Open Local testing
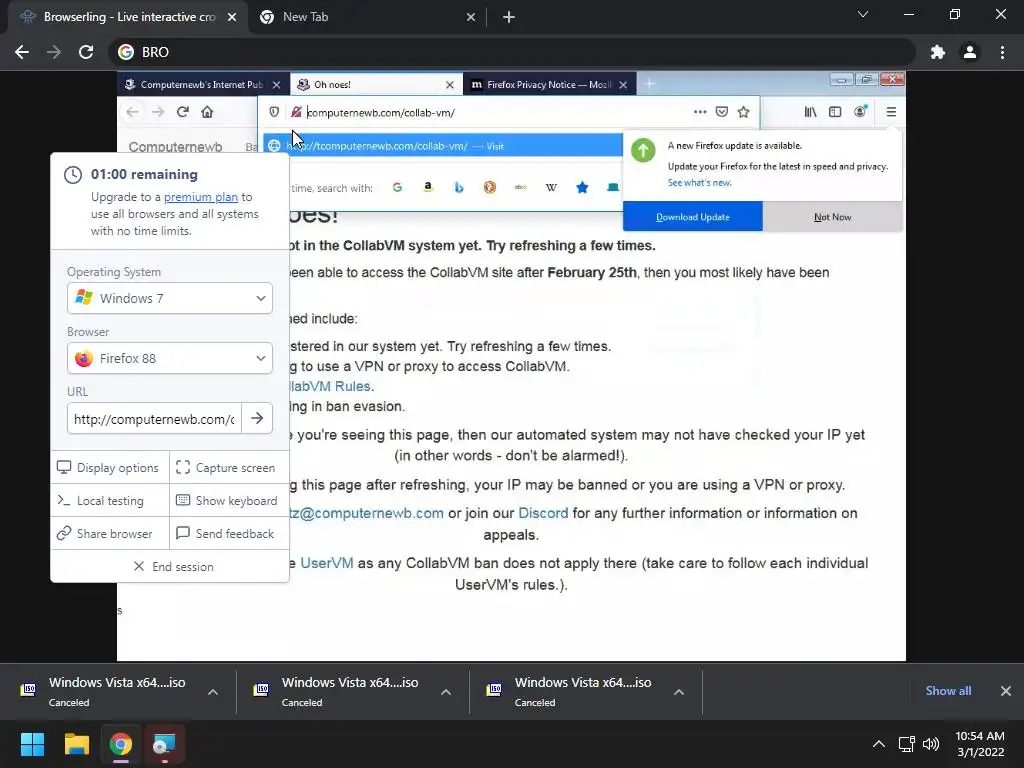 pos(109,501)
